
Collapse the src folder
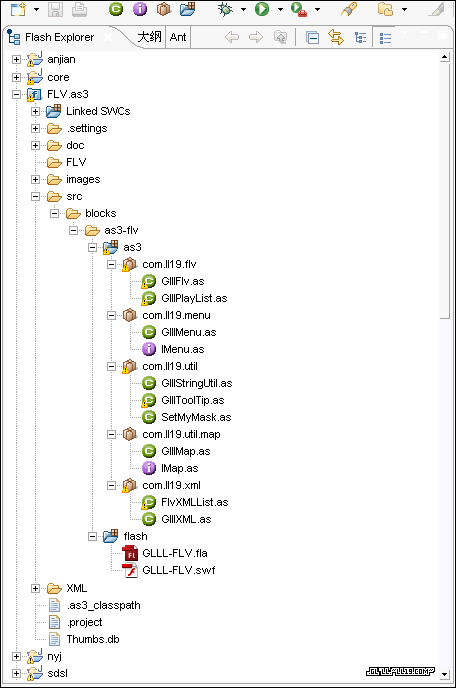click(36, 196)
